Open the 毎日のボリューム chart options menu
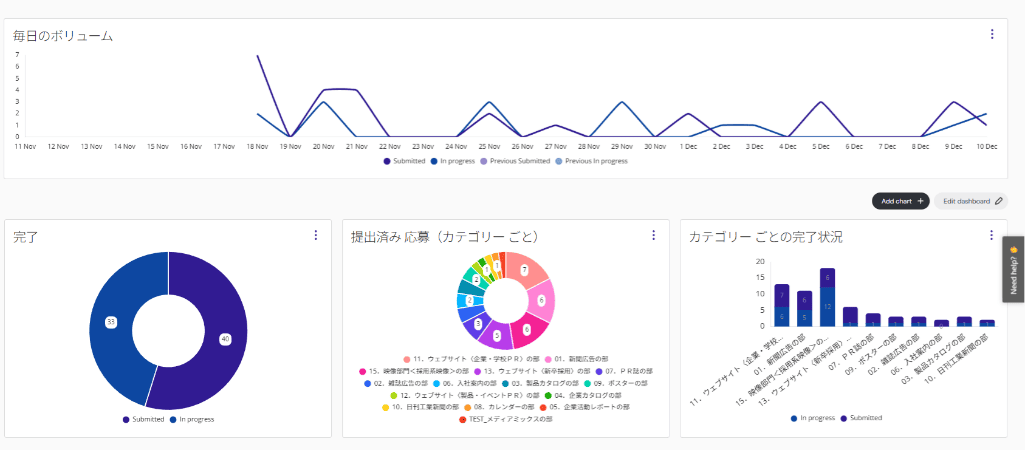 pyautogui.click(x=992, y=34)
